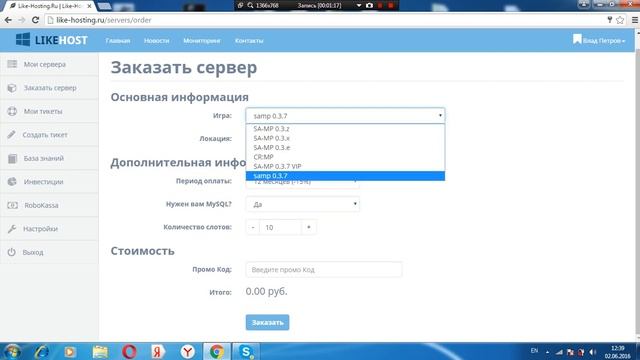This screenshot has width=640, height=360.
Task: Open Мои сервера in the sidebar
Action: pos(49,64)
